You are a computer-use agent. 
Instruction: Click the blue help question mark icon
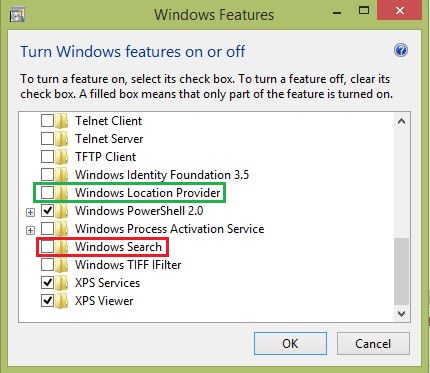click(401, 51)
